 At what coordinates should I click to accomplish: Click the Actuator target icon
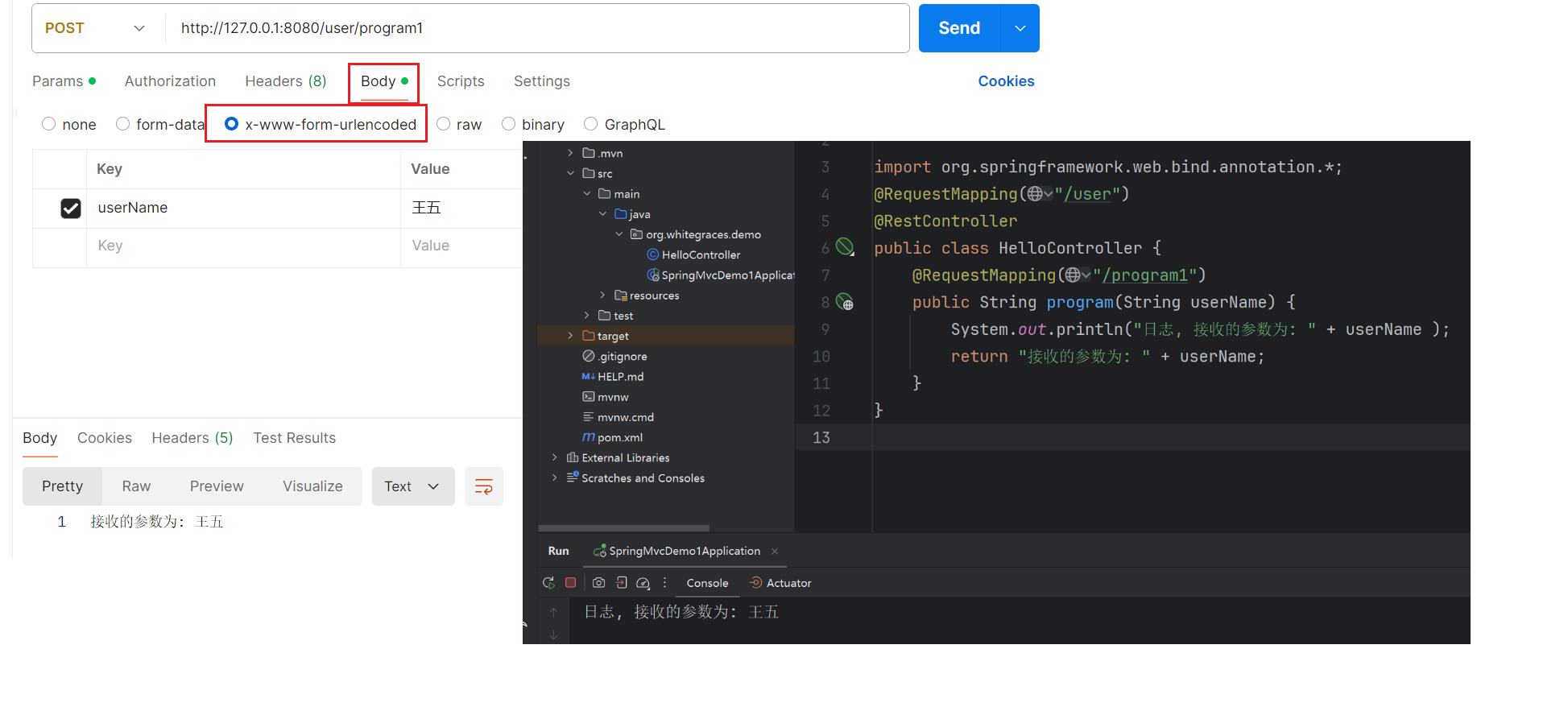pos(755,582)
